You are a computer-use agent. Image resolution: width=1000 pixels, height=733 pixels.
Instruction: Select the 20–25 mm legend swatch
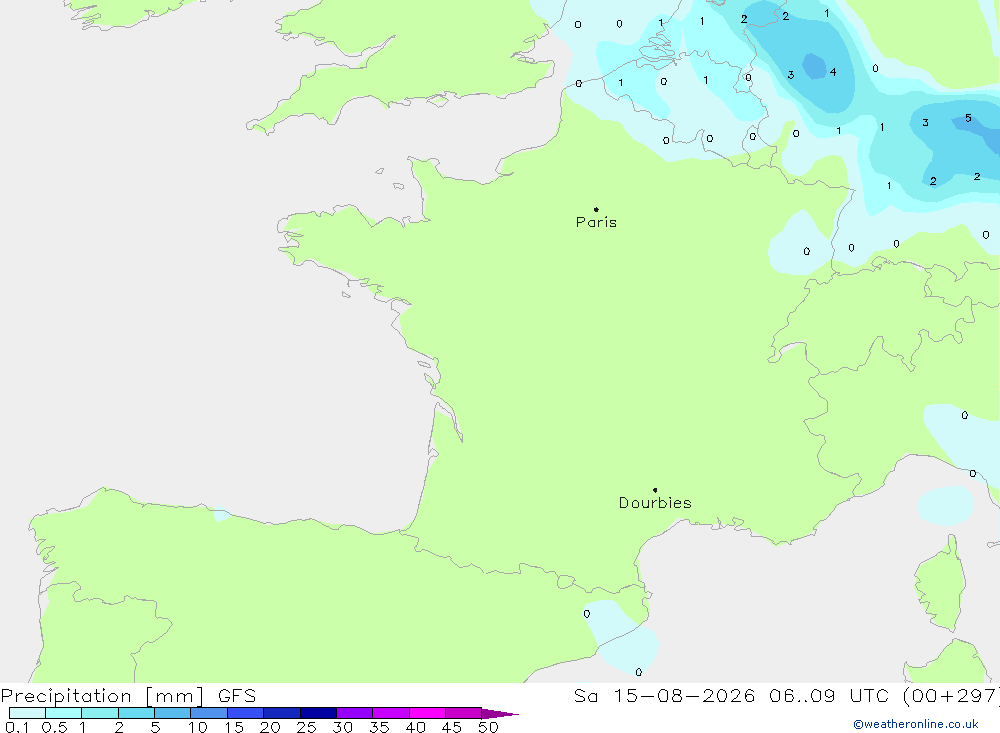(x=282, y=713)
